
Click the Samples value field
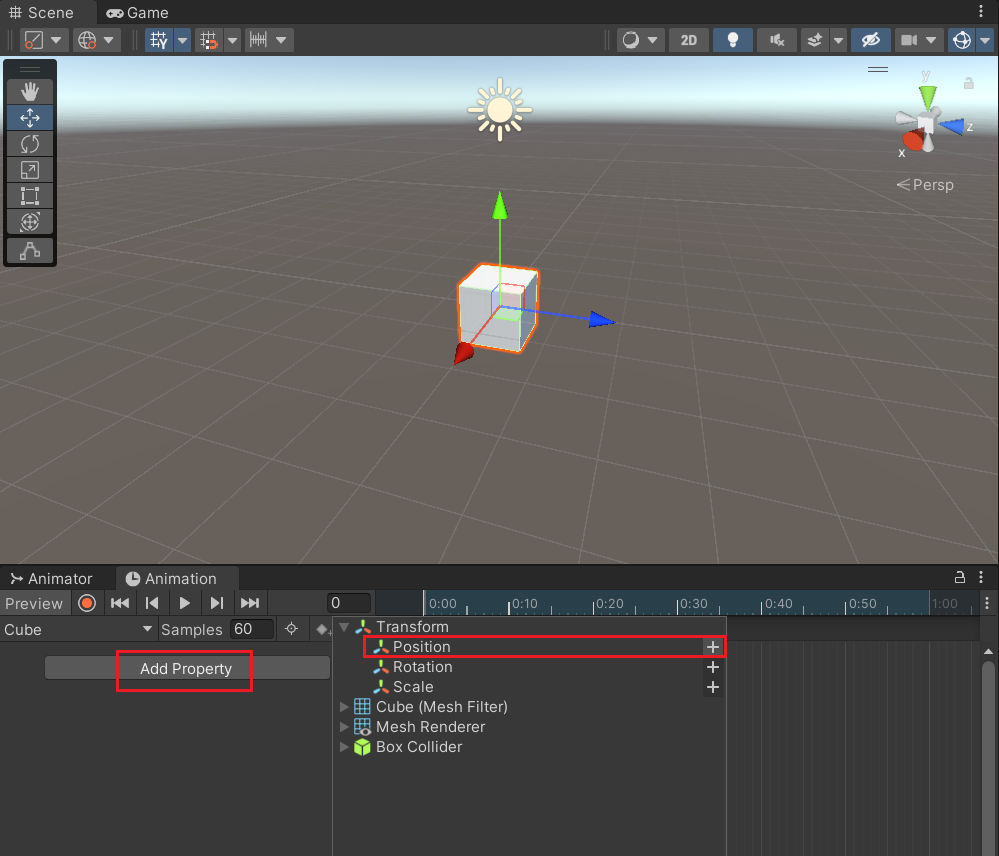pos(252,629)
